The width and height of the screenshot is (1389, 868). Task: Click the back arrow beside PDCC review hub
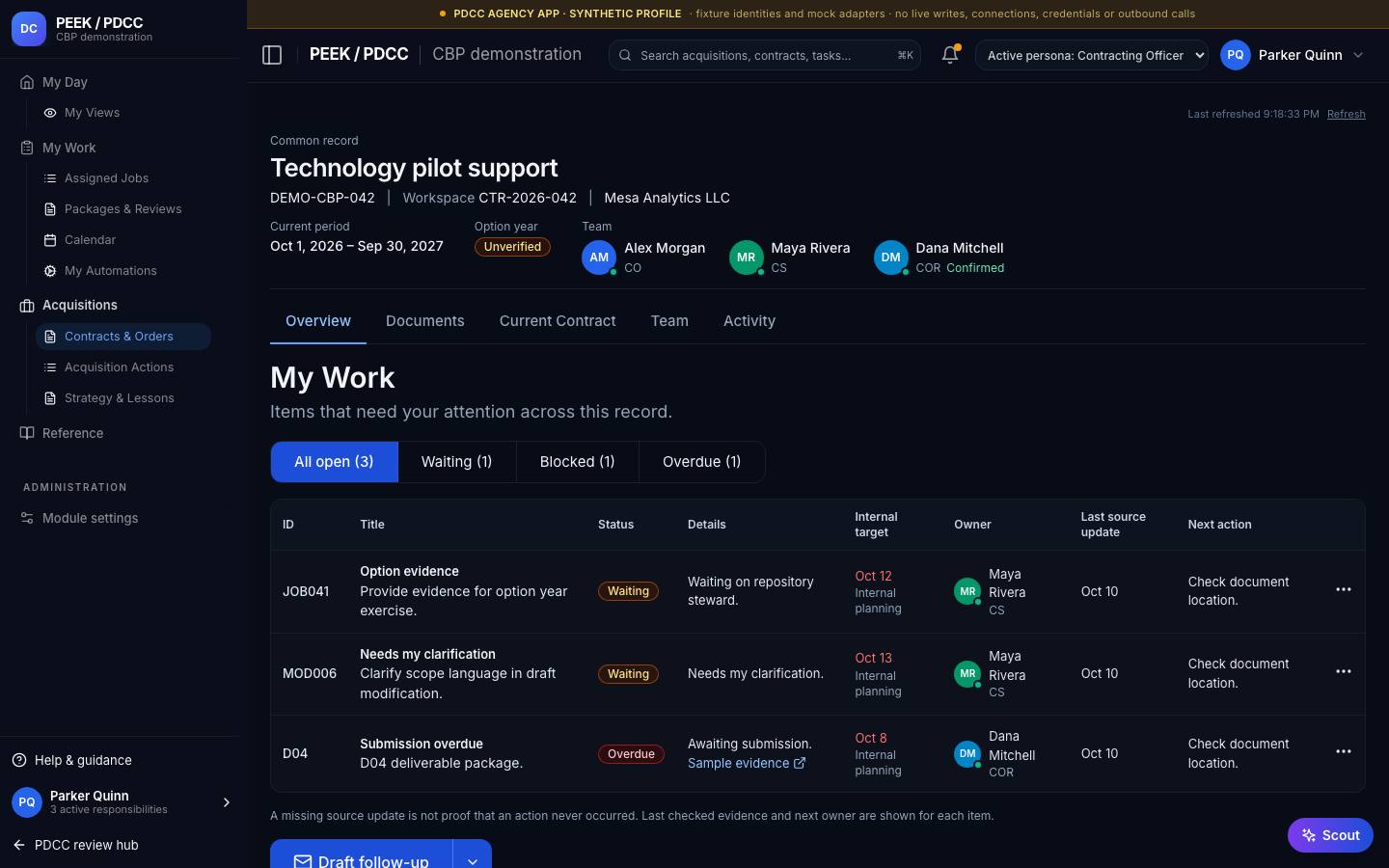19,845
